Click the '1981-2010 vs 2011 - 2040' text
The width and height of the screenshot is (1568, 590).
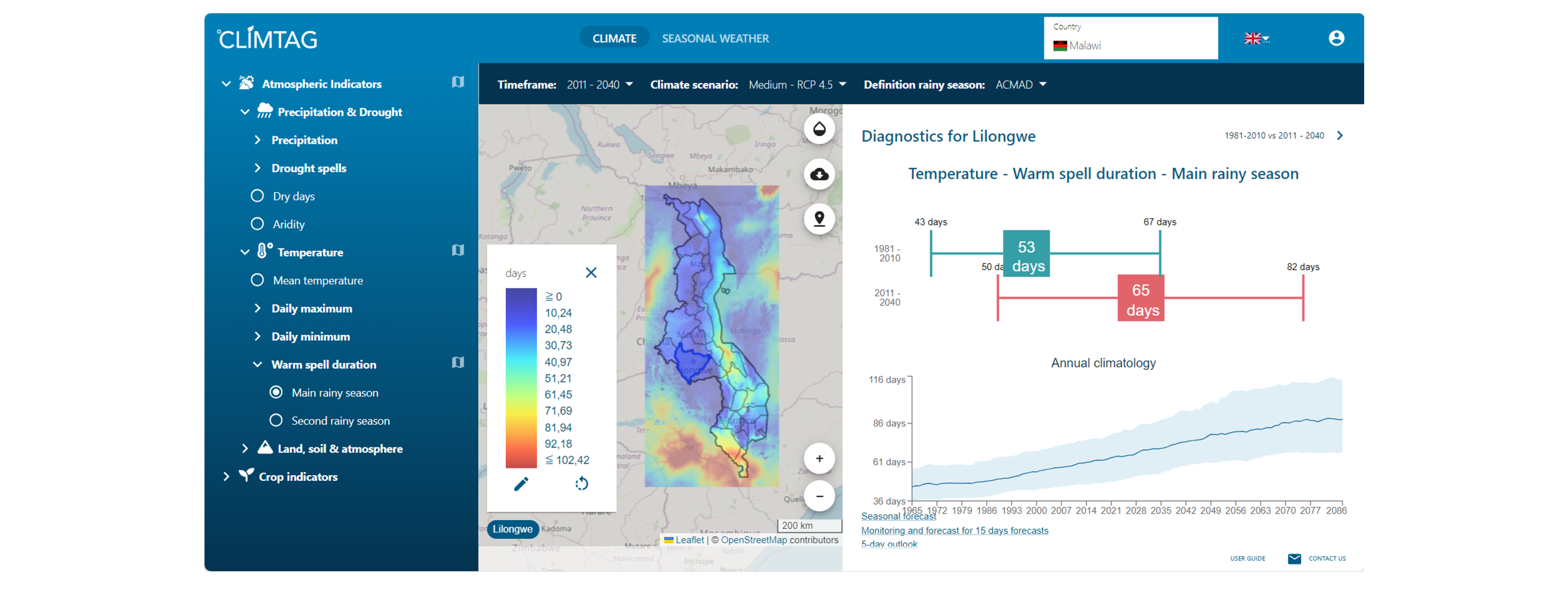point(1274,136)
